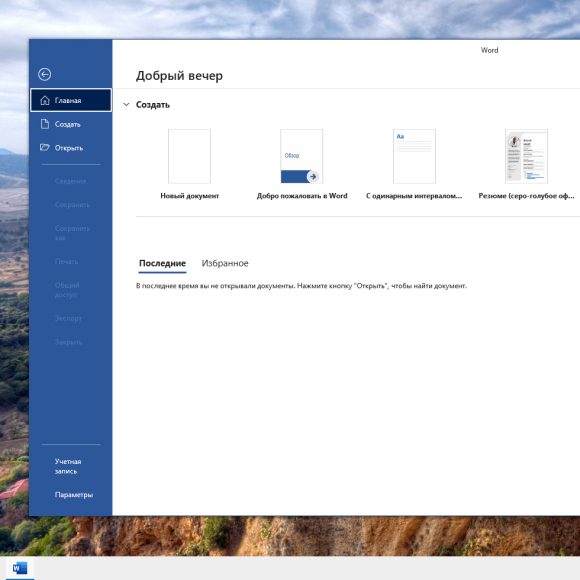580x580 pixels.
Task: Click the Сохранить sidebar item
Action: (71, 205)
